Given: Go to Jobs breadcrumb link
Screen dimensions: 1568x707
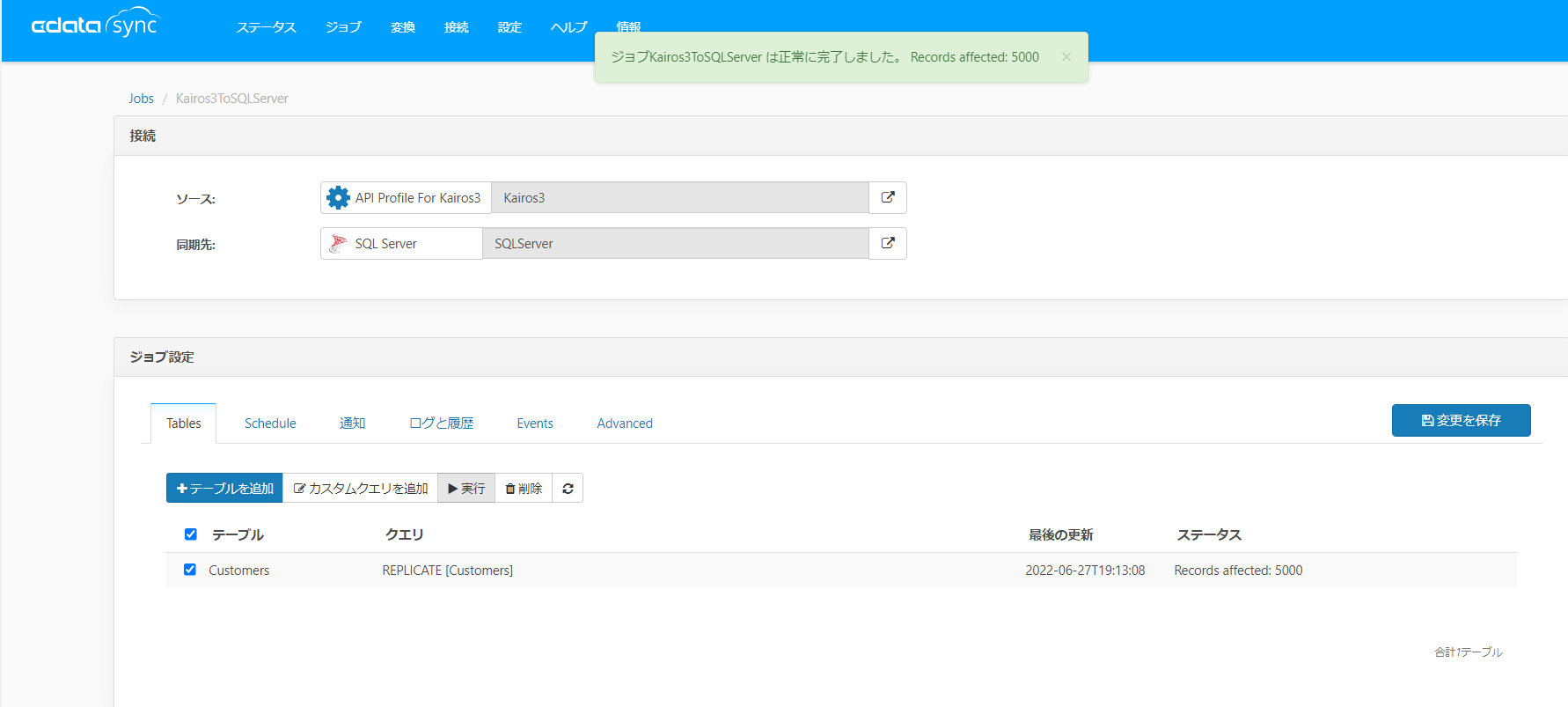Looking at the screenshot, I should [141, 99].
